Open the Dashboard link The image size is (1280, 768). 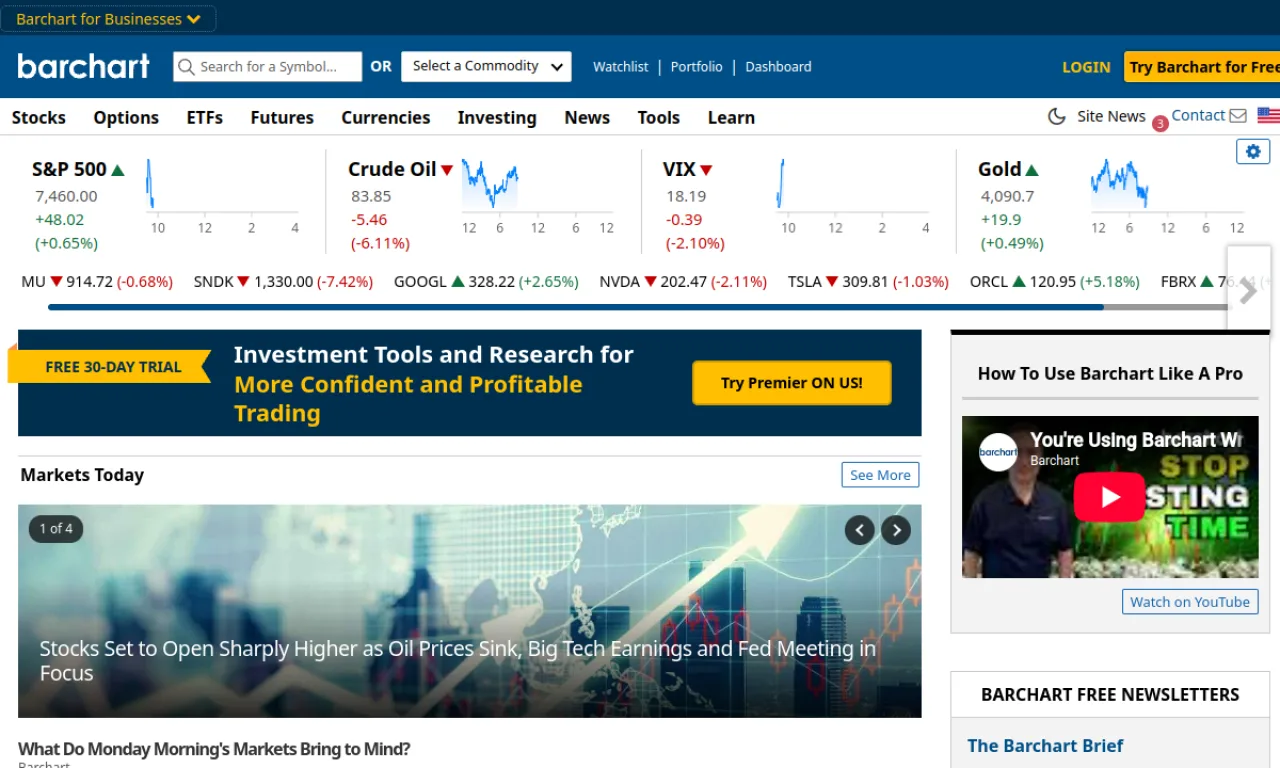pyautogui.click(x=778, y=66)
